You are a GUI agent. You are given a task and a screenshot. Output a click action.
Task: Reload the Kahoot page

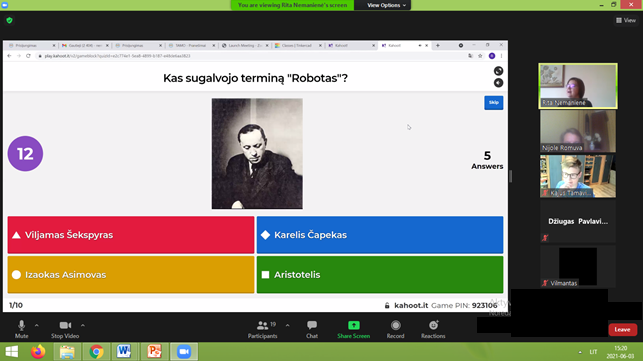(28, 56)
